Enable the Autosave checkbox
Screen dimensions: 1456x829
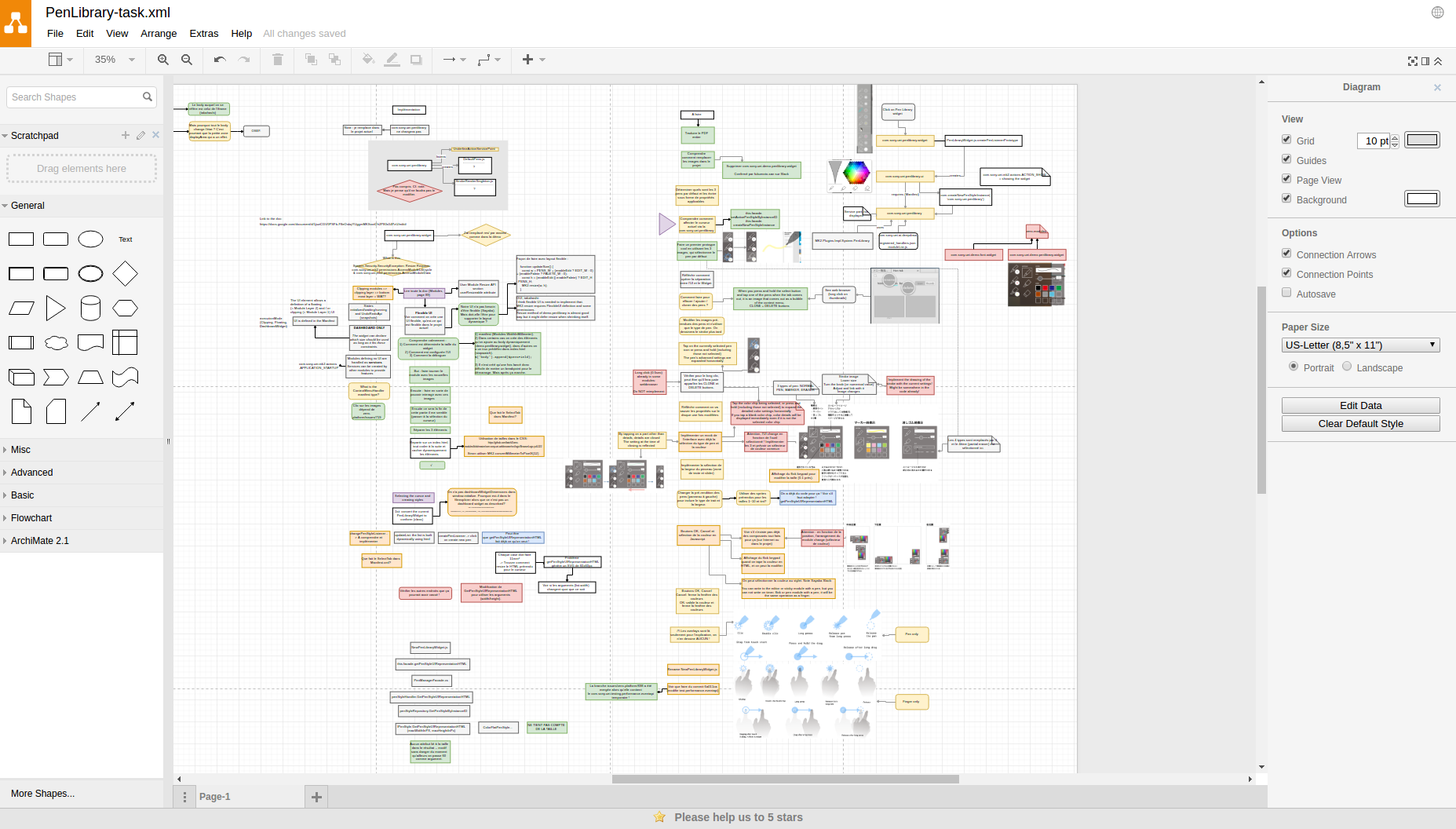tap(1286, 293)
